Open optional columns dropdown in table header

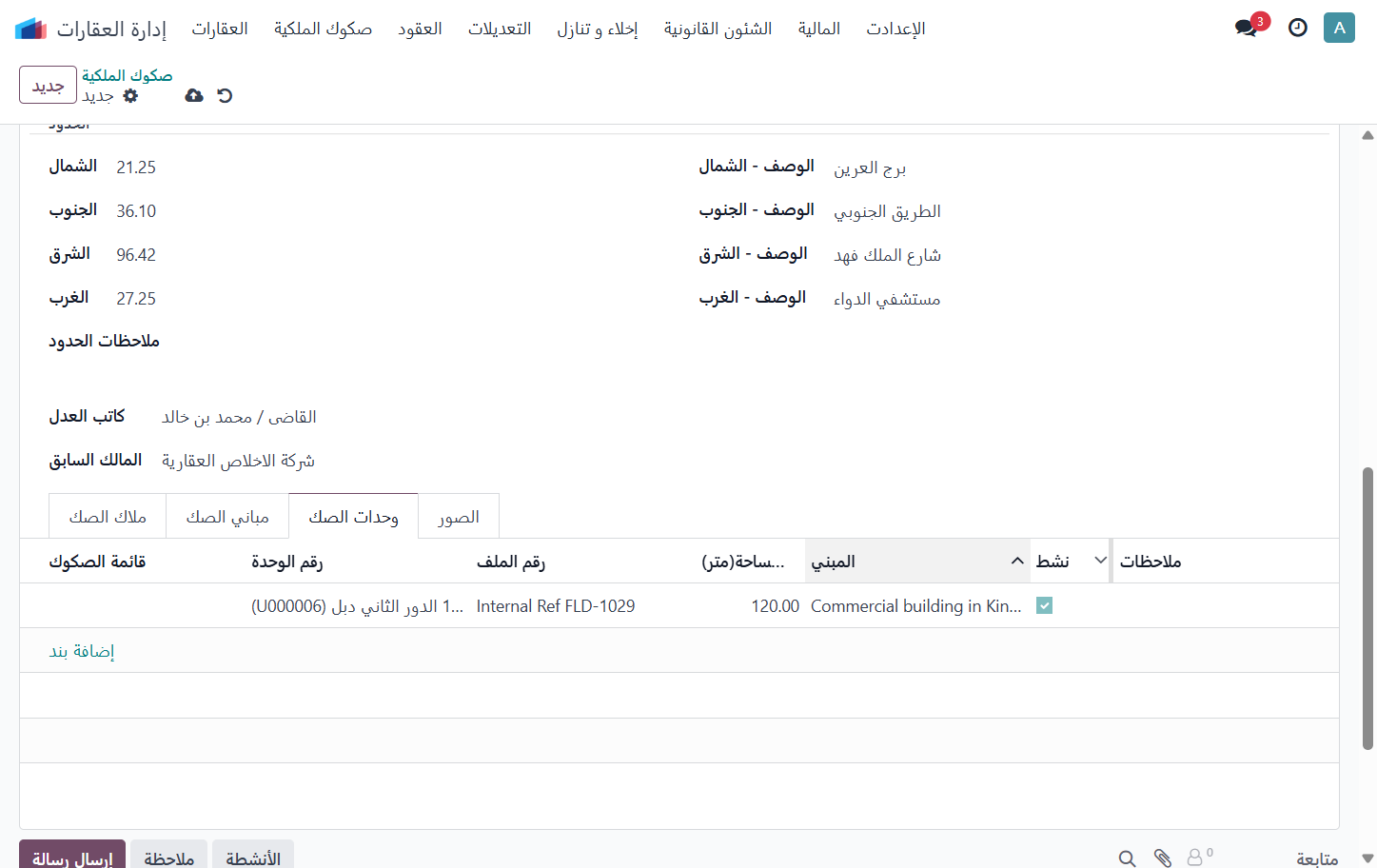pyautogui.click(x=1100, y=561)
